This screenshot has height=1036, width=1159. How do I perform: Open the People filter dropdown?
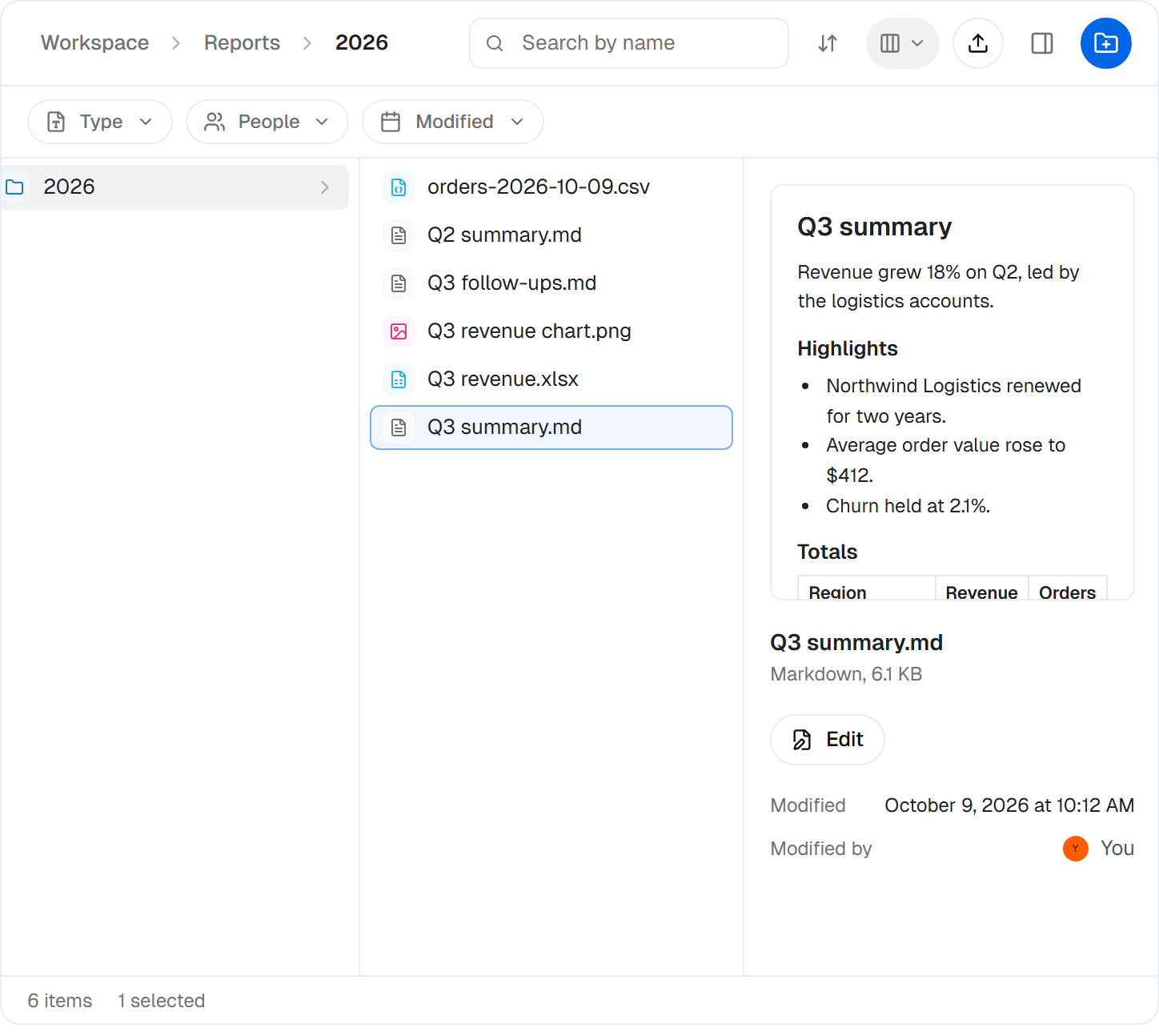(x=267, y=122)
